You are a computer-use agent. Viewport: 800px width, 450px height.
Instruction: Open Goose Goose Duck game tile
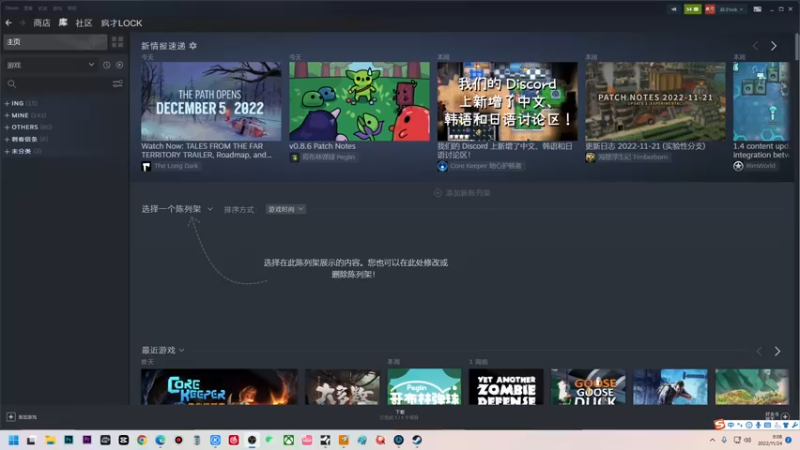588,387
